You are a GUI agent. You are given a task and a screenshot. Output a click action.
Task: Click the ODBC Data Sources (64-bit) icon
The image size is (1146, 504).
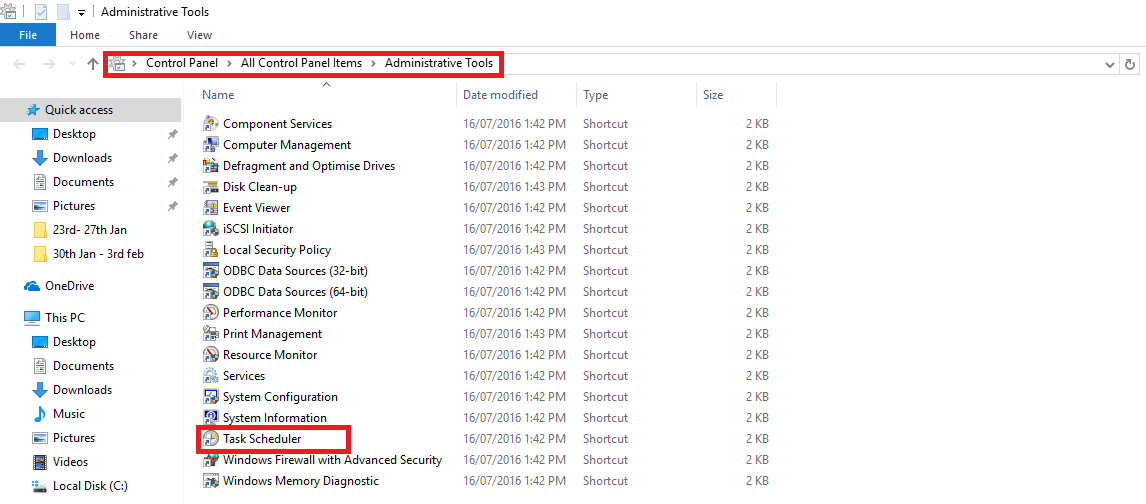click(x=210, y=291)
